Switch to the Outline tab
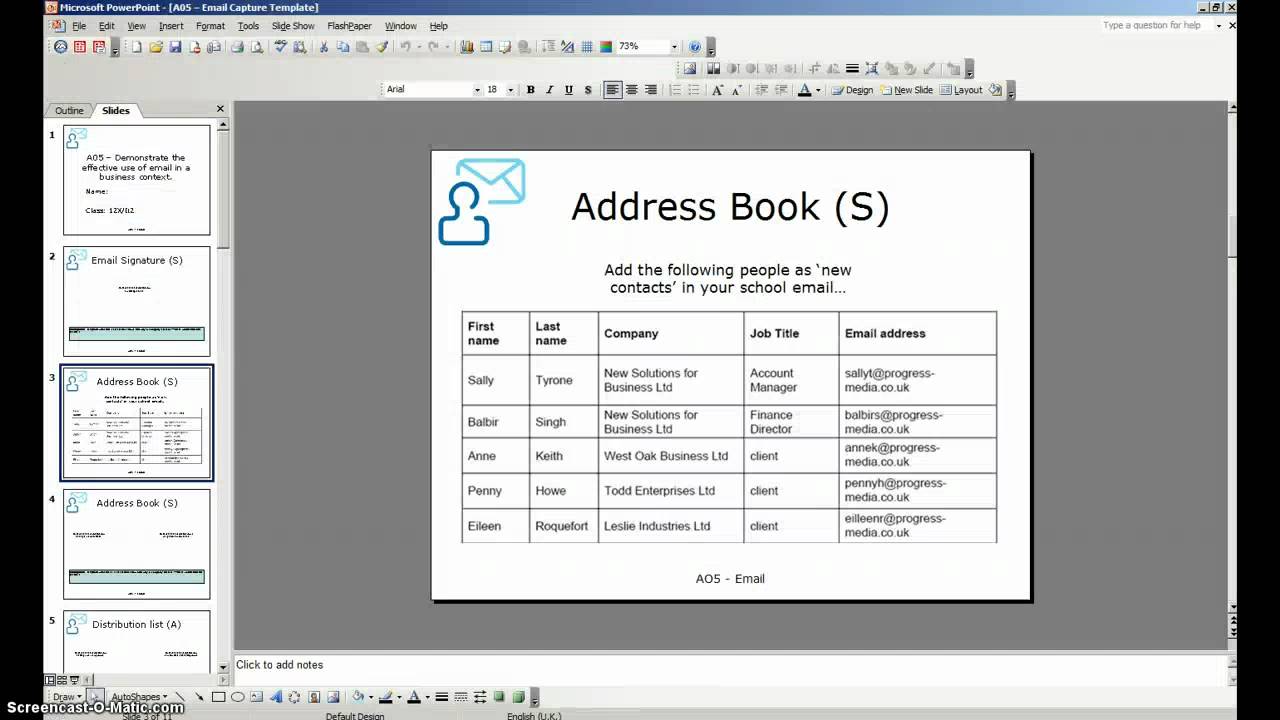 [69, 110]
